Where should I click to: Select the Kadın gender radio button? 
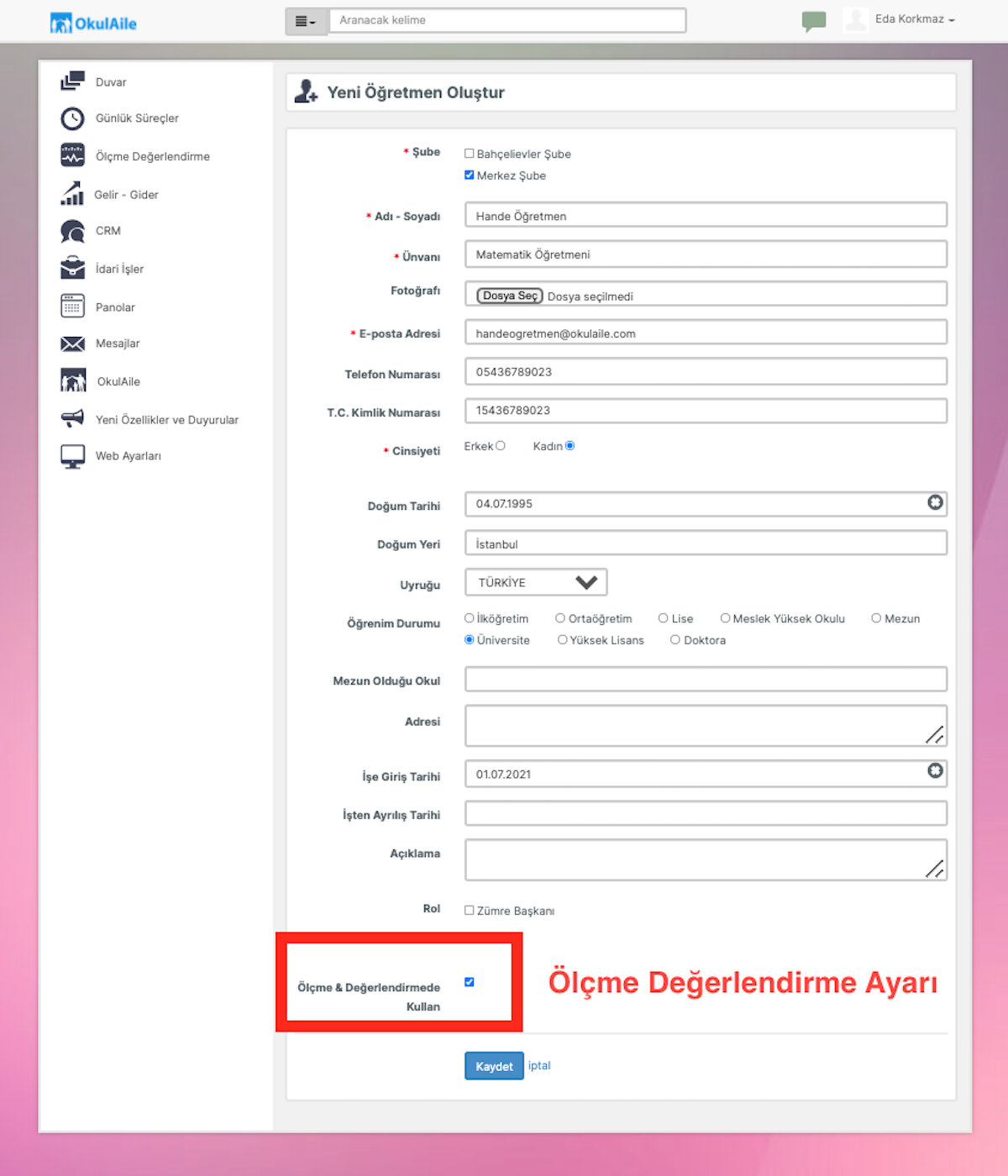570,446
